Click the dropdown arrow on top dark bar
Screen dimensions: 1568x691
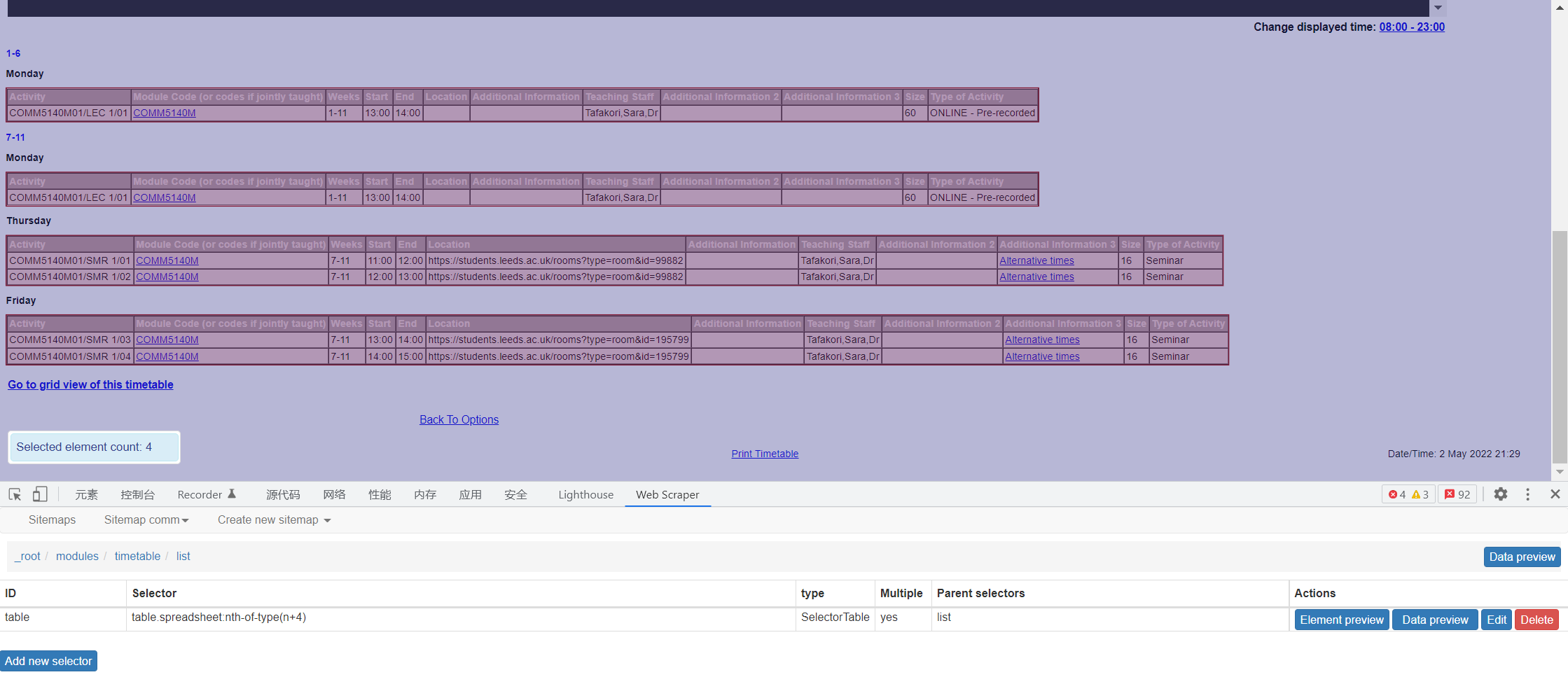[1437, 8]
